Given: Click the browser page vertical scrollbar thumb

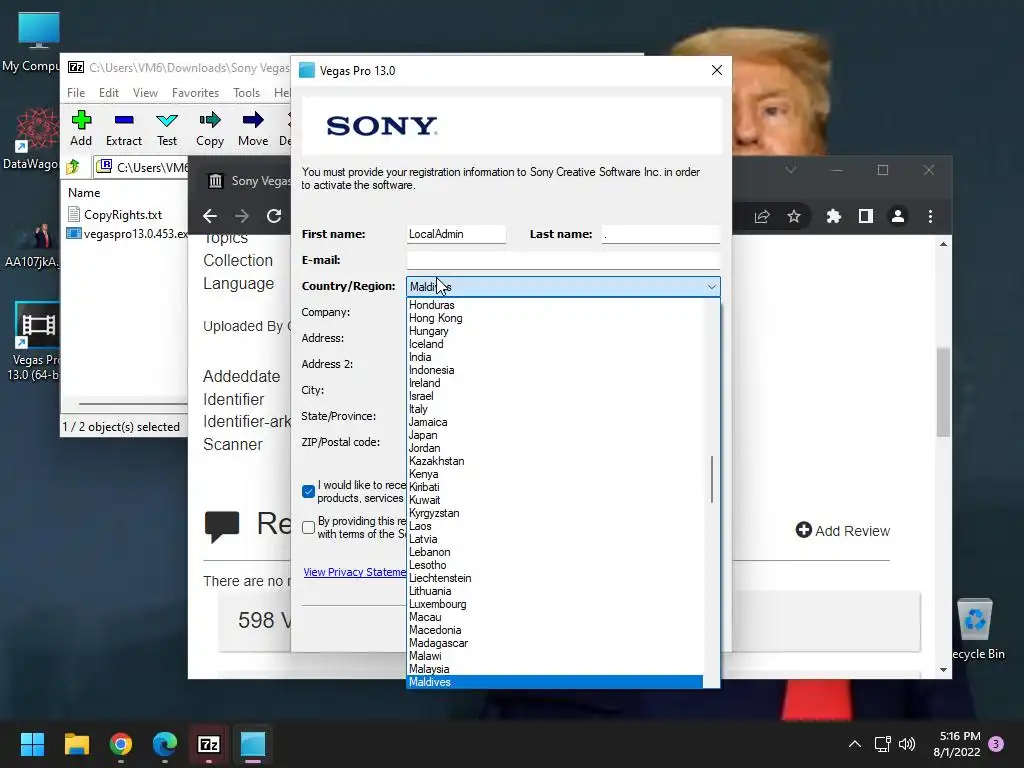Looking at the screenshot, I should pos(943,392).
